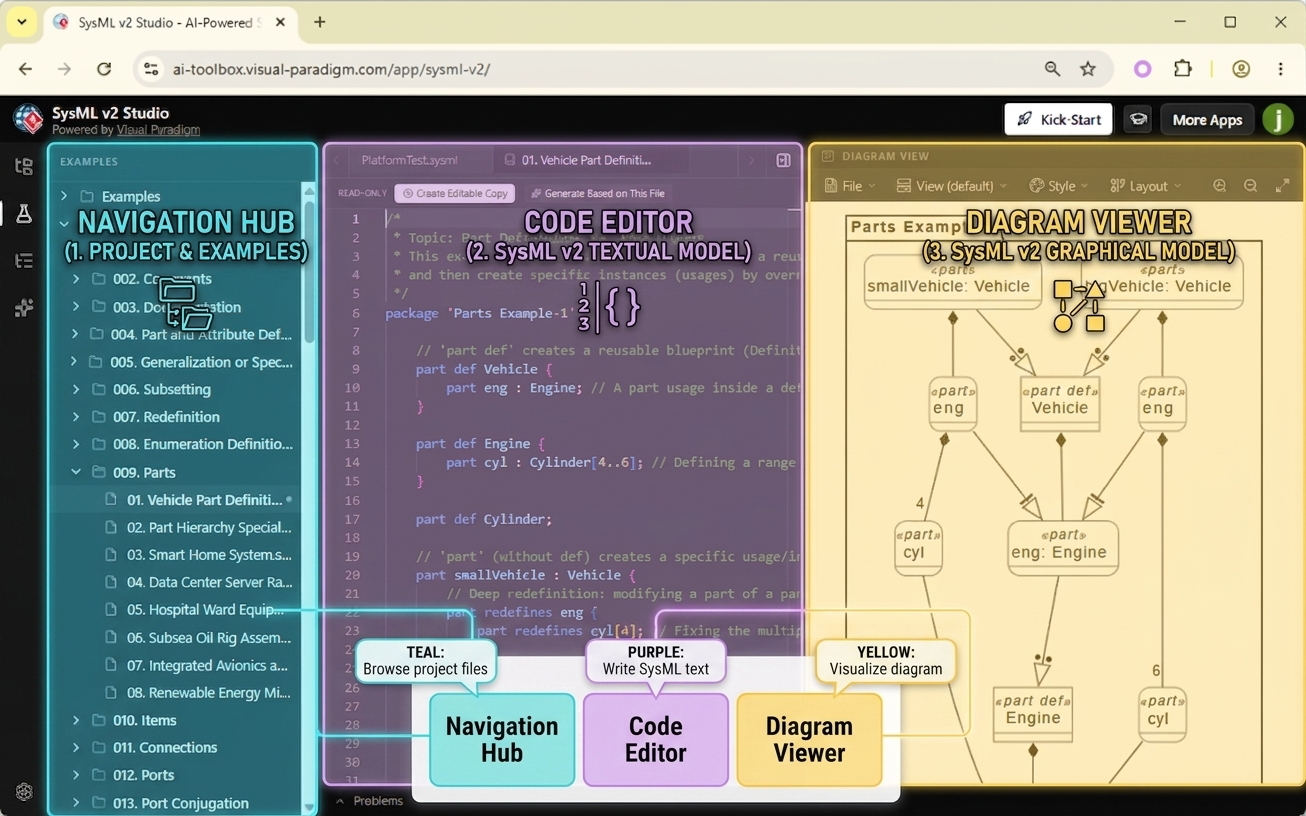This screenshot has height=816, width=1306.
Task: Open the green user avatar menu
Action: click(1277, 119)
